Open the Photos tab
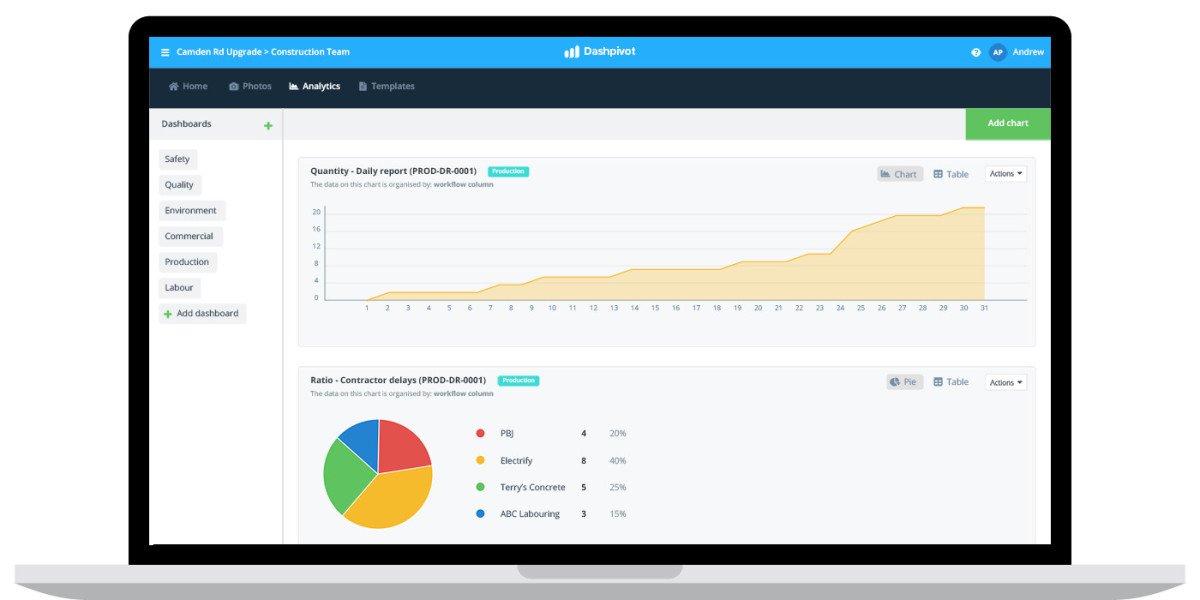The width and height of the screenshot is (1200, 600). pos(250,86)
